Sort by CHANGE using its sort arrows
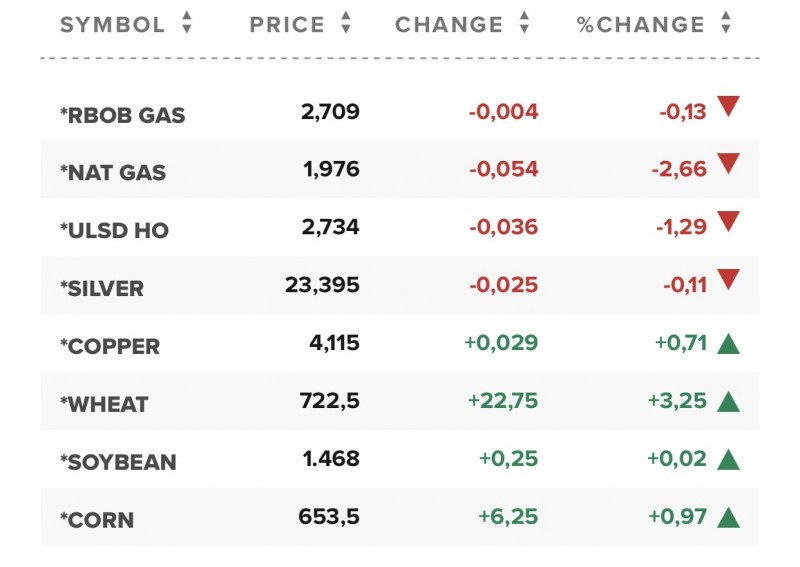Screen dimensions: 800x567 [524, 24]
